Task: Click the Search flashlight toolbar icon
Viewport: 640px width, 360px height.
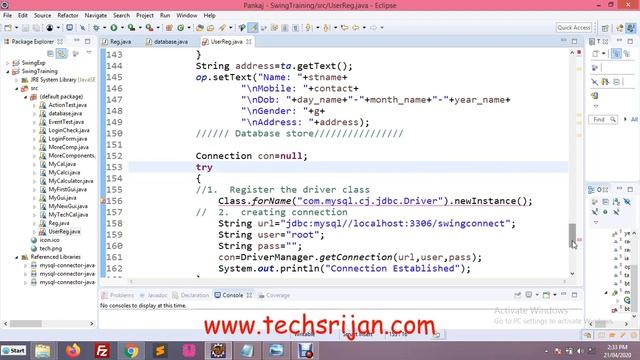Action: pos(222,28)
